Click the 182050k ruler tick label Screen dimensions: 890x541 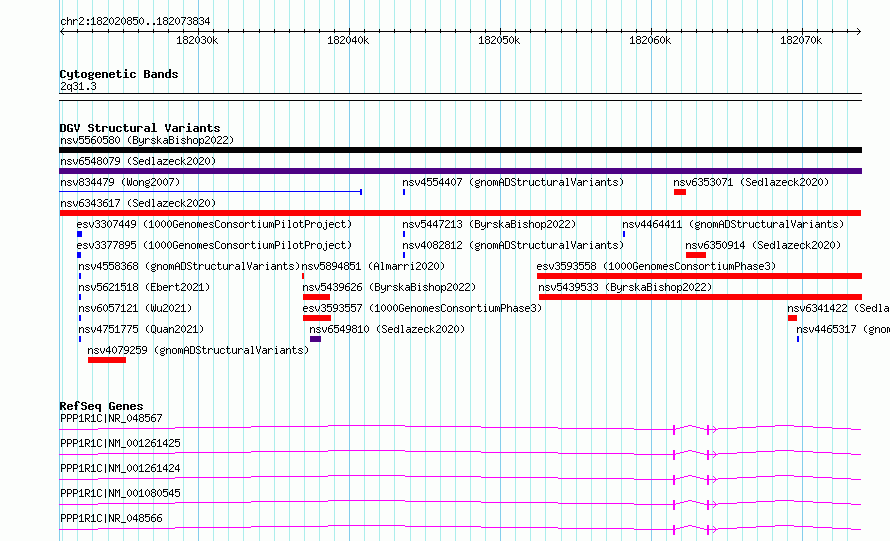coord(499,40)
